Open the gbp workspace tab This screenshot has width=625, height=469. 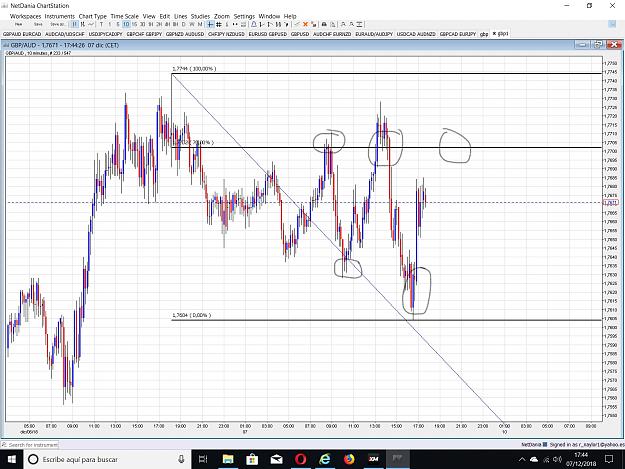(484, 34)
